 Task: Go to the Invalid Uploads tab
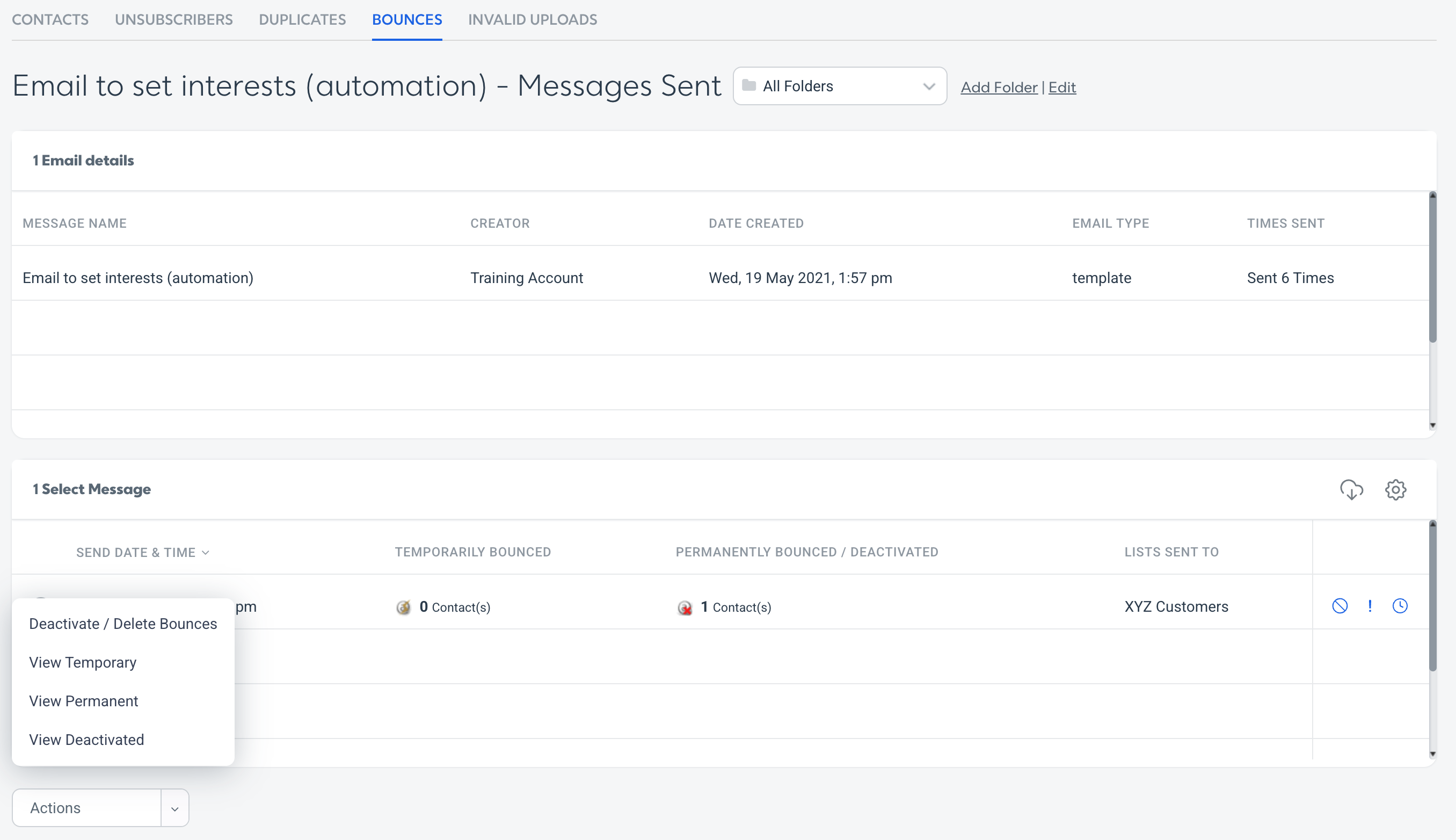(532, 20)
